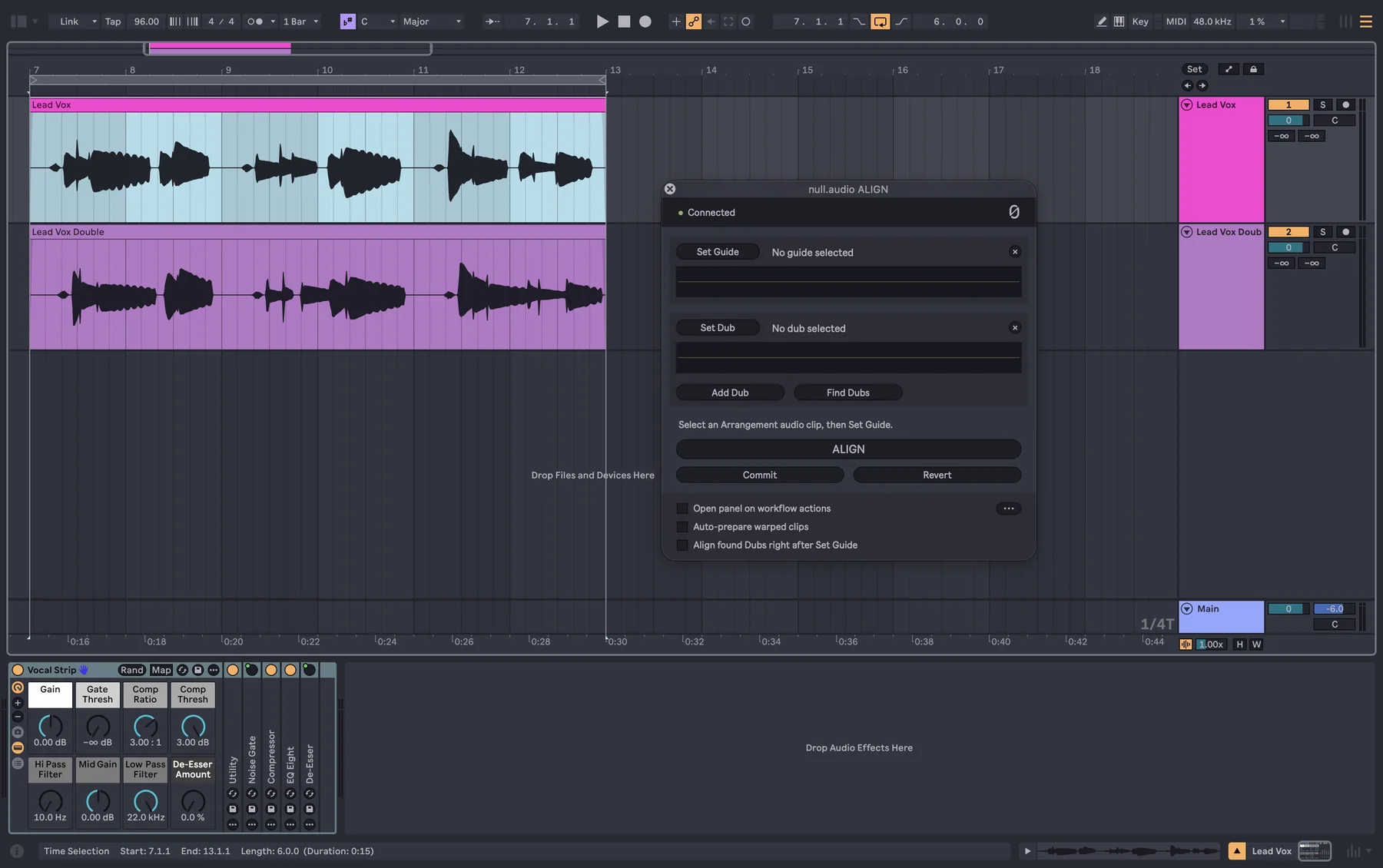The height and width of the screenshot is (868, 1383).
Task: Disable the Arrangement Loop switch
Action: click(880, 22)
